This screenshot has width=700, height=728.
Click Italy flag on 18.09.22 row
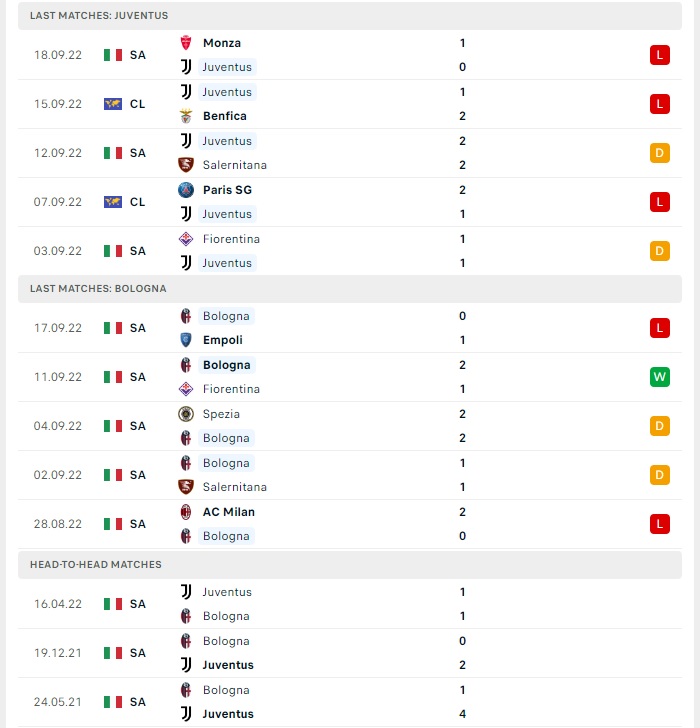click(113, 55)
